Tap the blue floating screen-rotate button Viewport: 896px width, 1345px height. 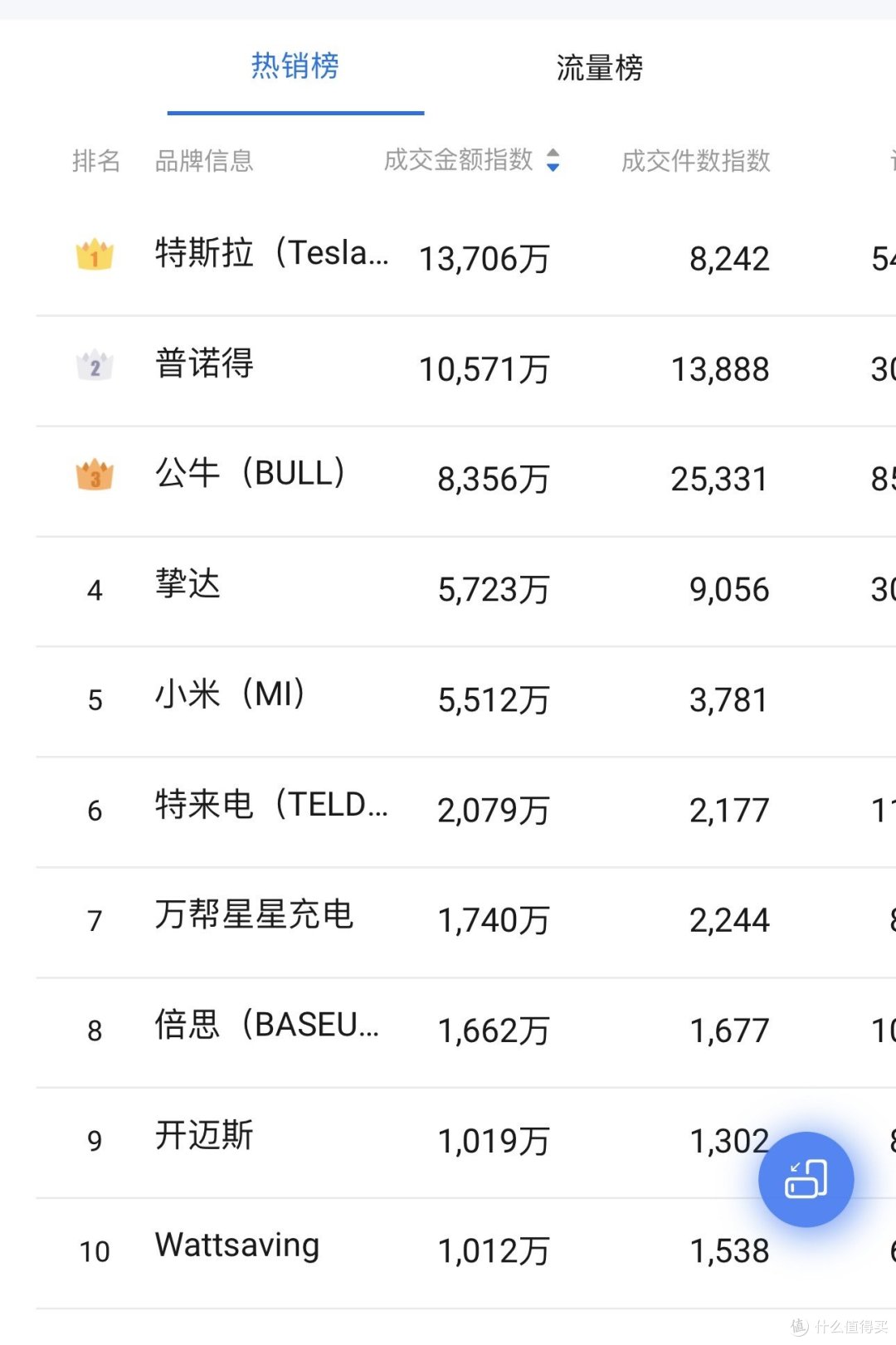click(806, 1179)
